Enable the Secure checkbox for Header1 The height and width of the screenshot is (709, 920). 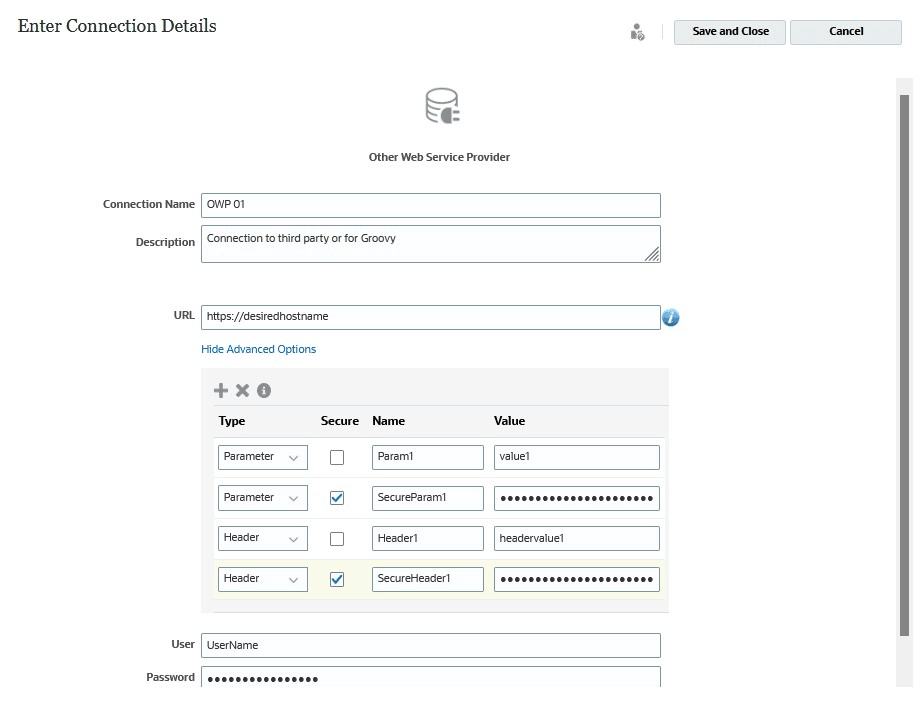tap(335, 537)
